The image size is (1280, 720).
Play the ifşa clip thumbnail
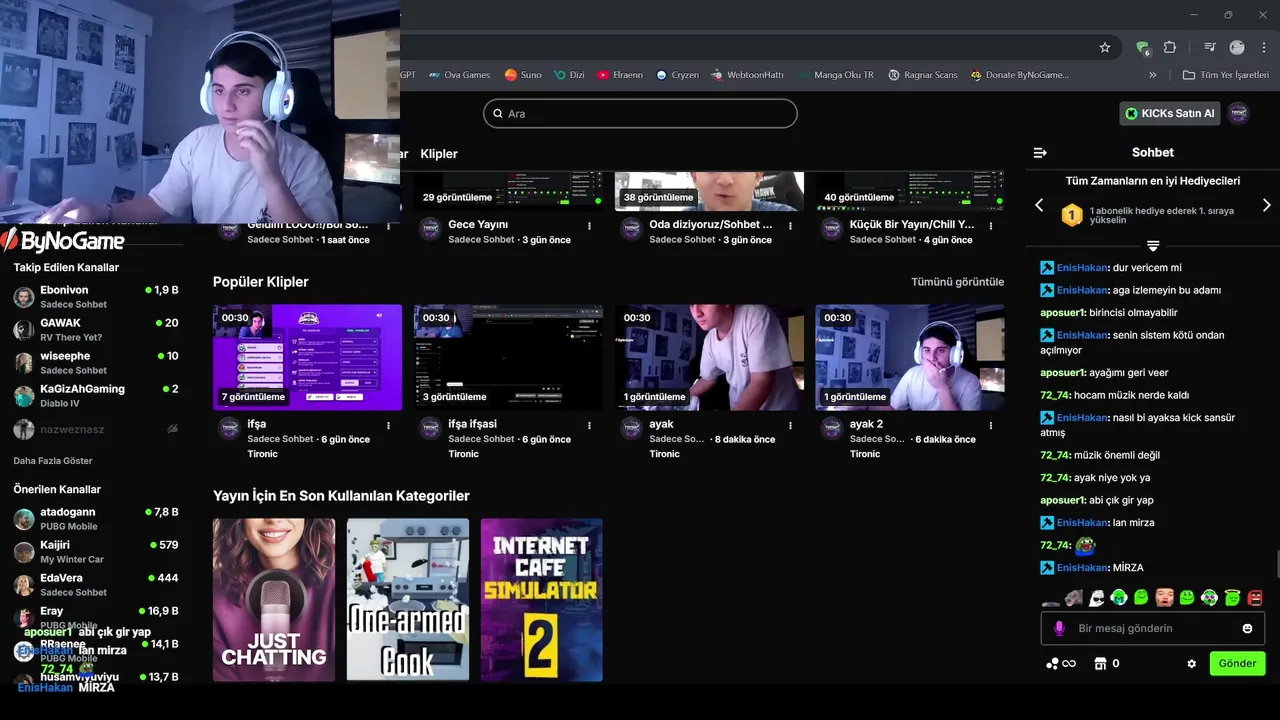[x=307, y=357]
